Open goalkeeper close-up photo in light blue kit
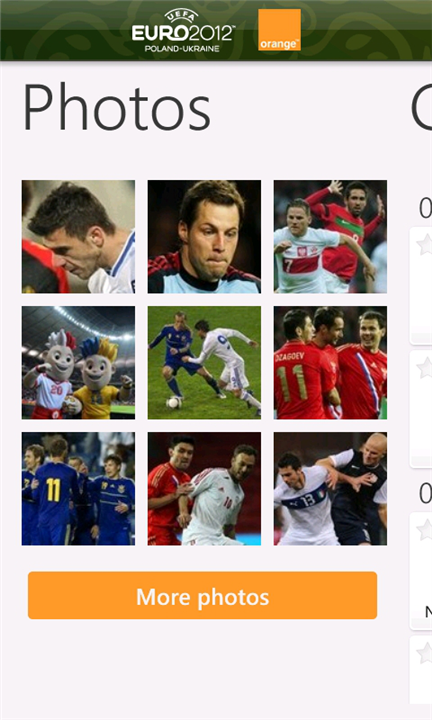 pos(204,236)
